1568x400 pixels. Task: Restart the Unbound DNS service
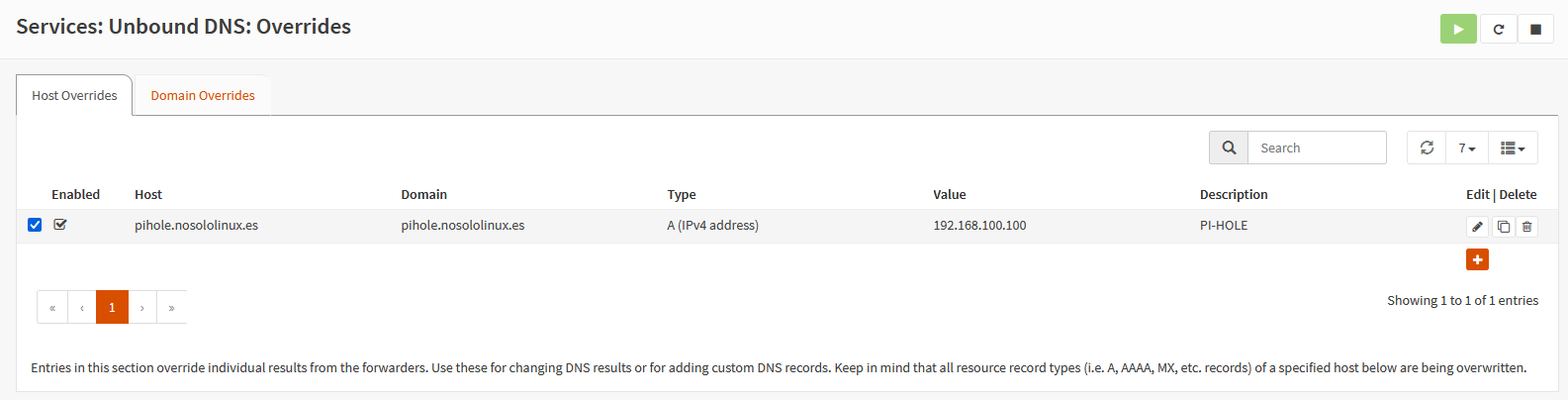coord(1498,29)
